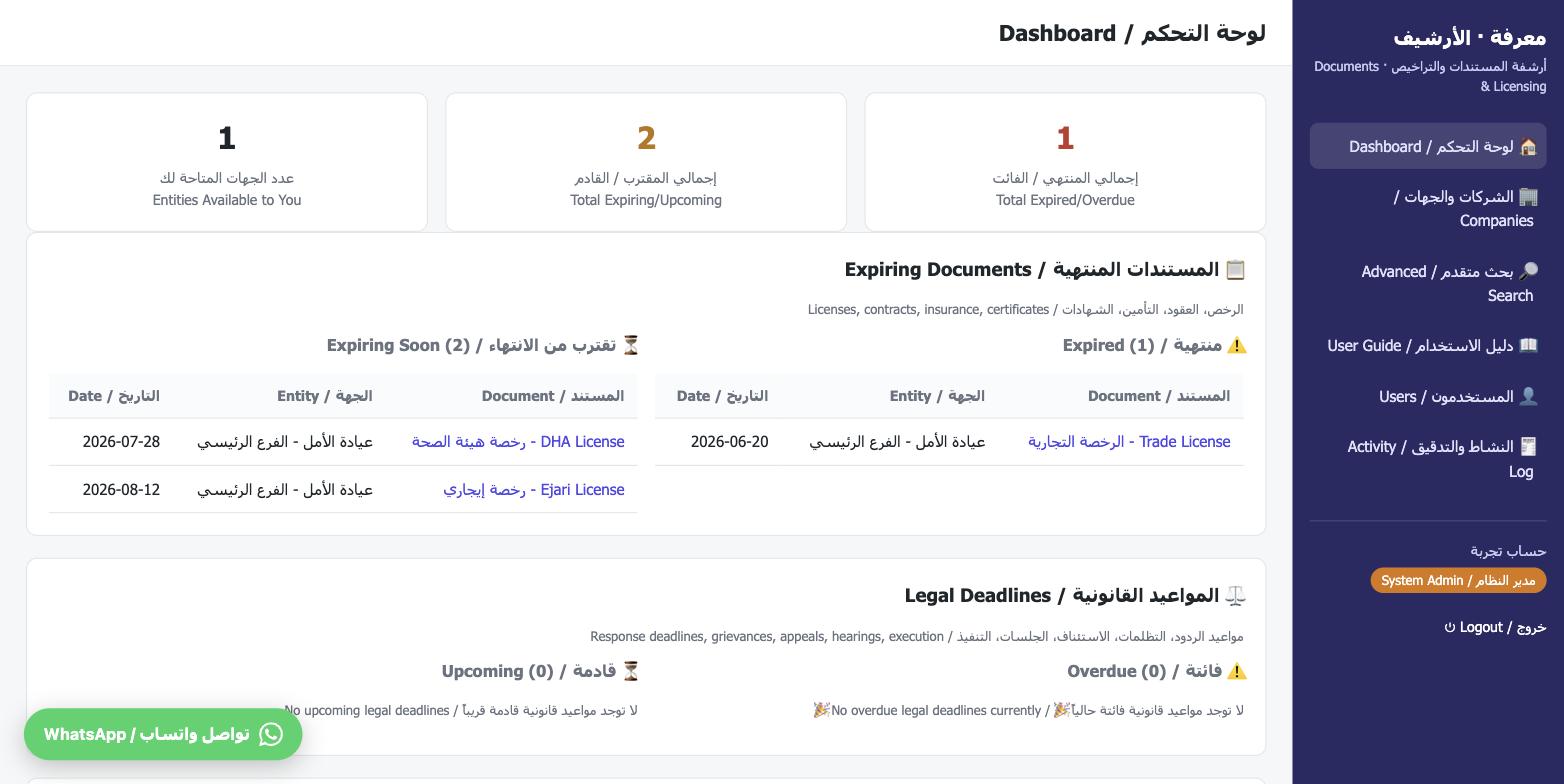
Task: Click the person icon beside Users
Action: (x=1528, y=397)
